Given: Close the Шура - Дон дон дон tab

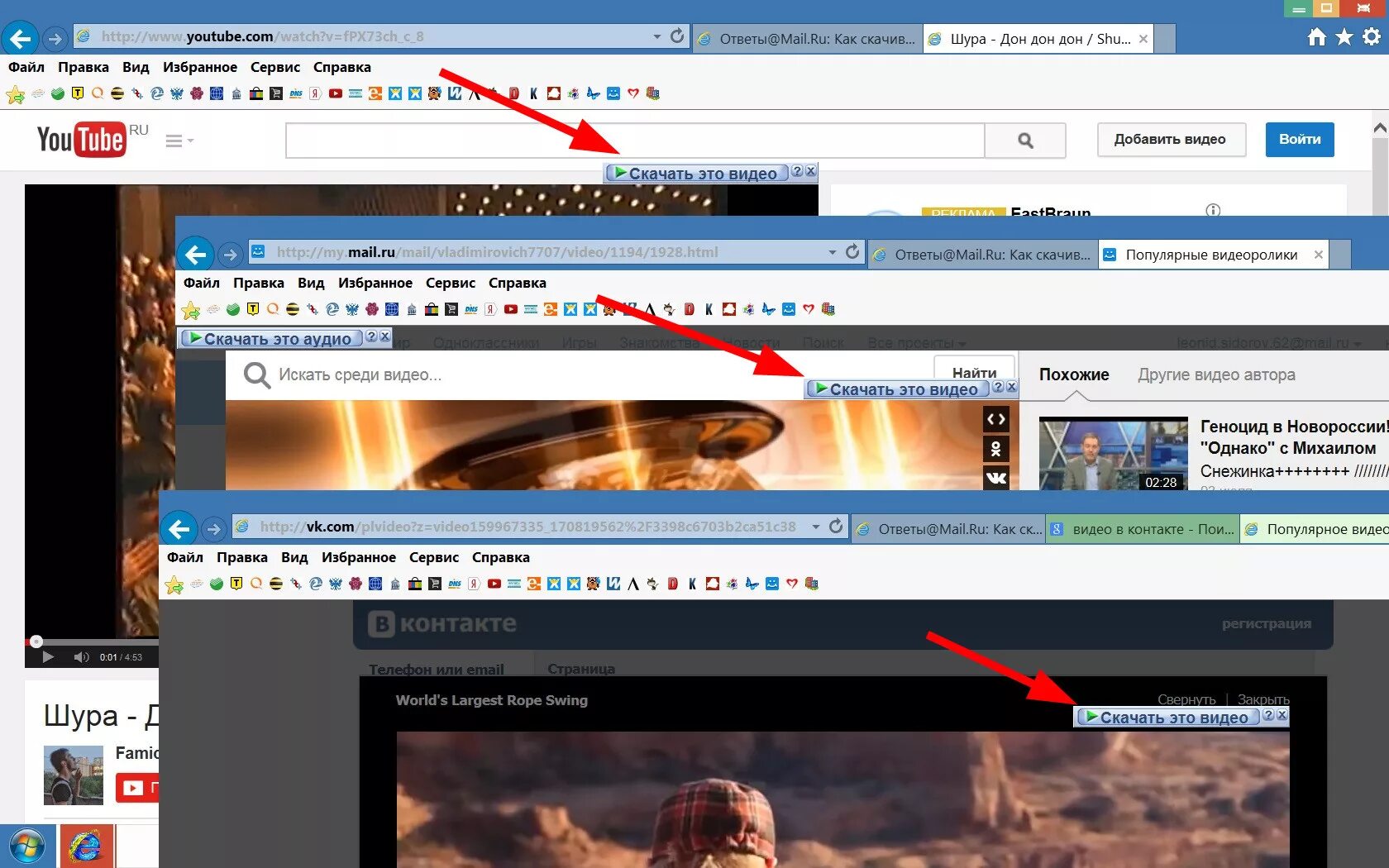Looking at the screenshot, I should 1143,39.
